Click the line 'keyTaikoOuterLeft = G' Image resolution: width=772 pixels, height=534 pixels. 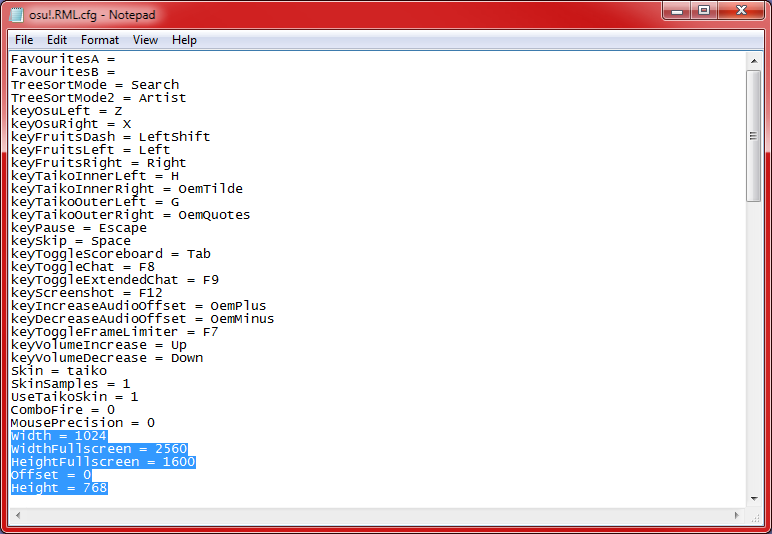click(x=95, y=202)
